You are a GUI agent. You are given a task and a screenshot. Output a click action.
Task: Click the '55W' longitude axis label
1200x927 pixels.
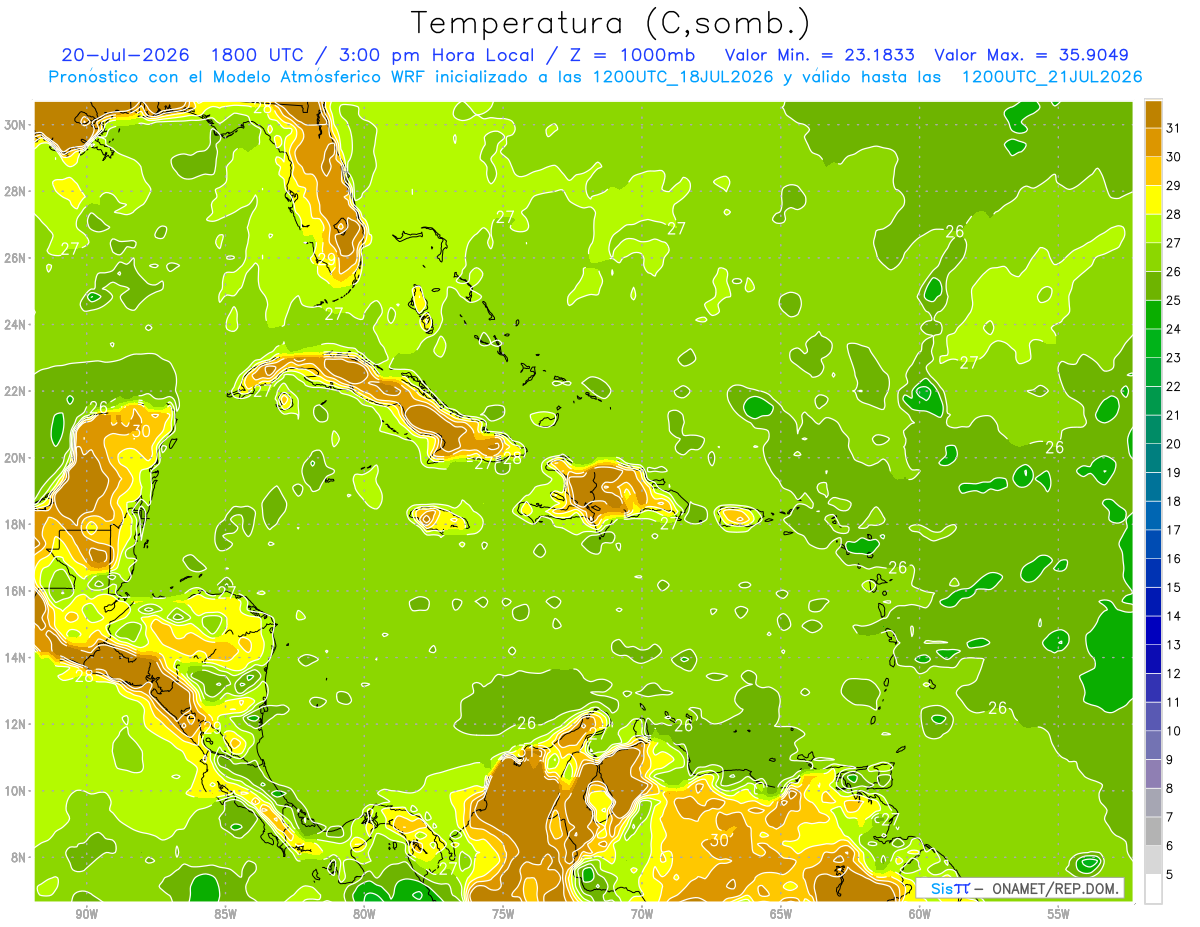(x=1059, y=914)
